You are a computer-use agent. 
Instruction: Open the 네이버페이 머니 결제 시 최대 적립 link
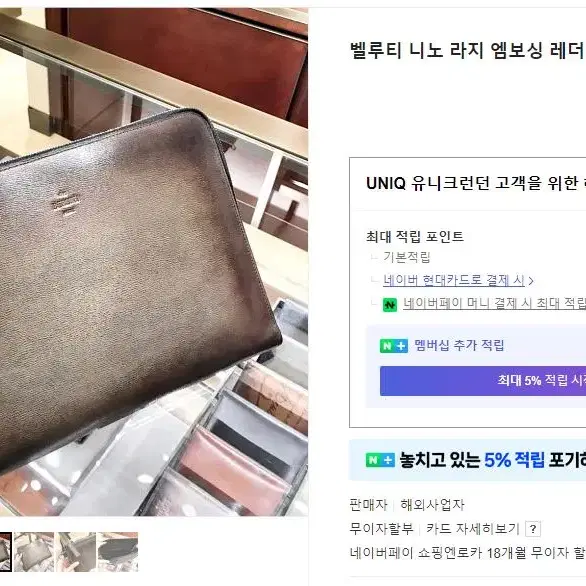tap(494, 303)
